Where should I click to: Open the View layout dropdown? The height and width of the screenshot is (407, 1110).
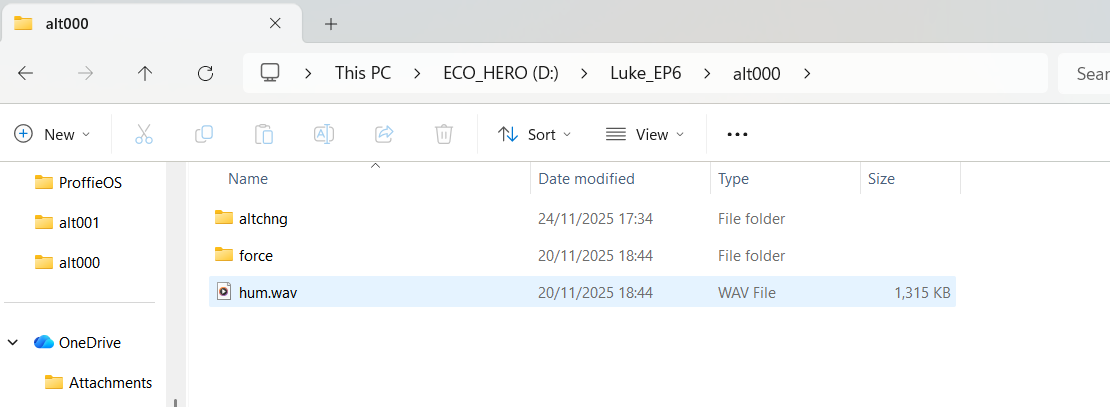click(645, 134)
